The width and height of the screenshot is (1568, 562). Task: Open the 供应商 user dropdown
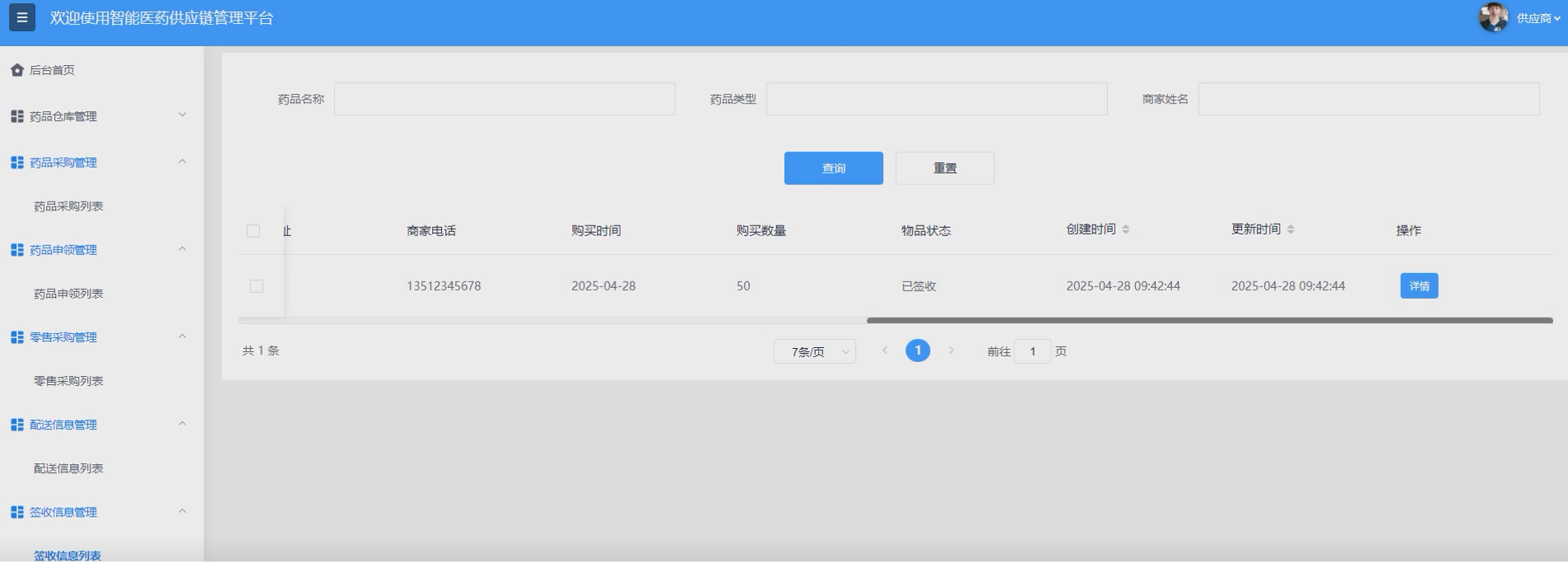[1538, 18]
